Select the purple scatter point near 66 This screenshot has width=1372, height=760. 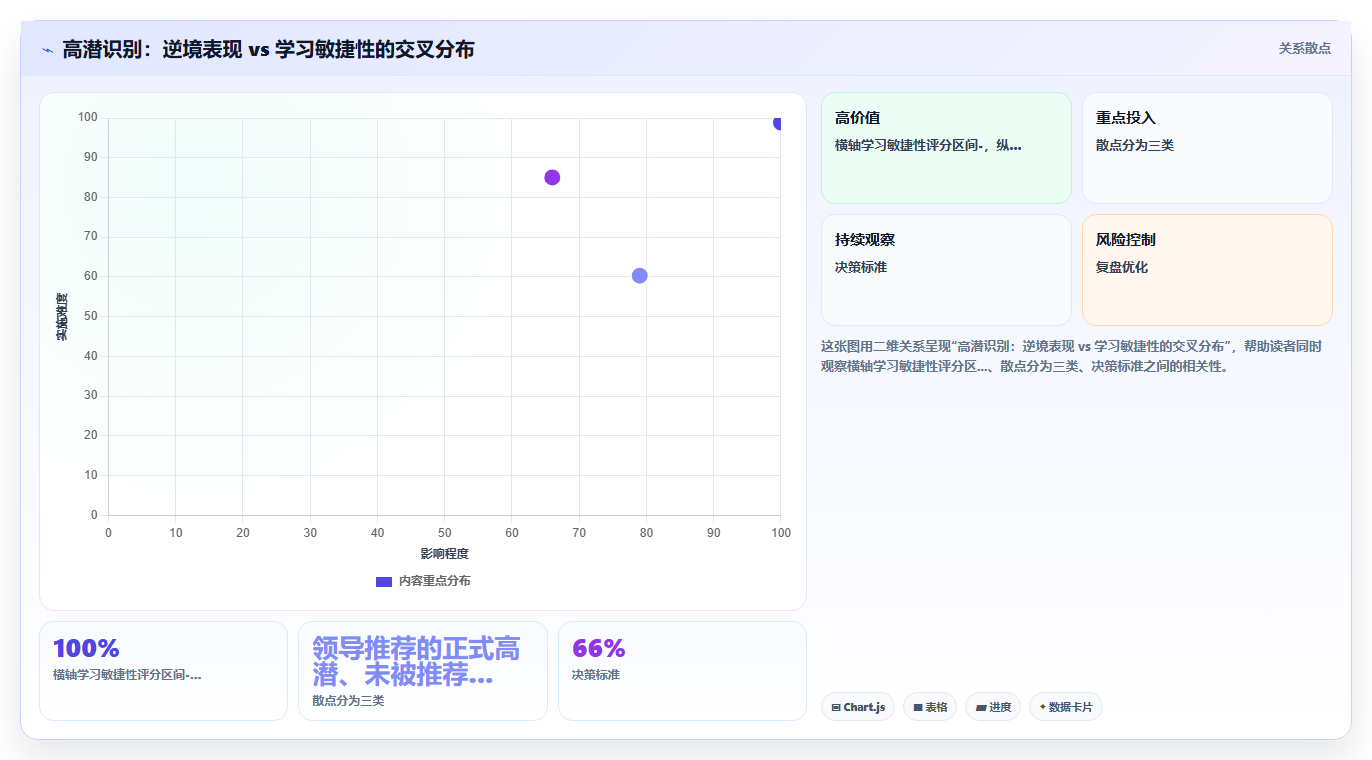coord(552,177)
